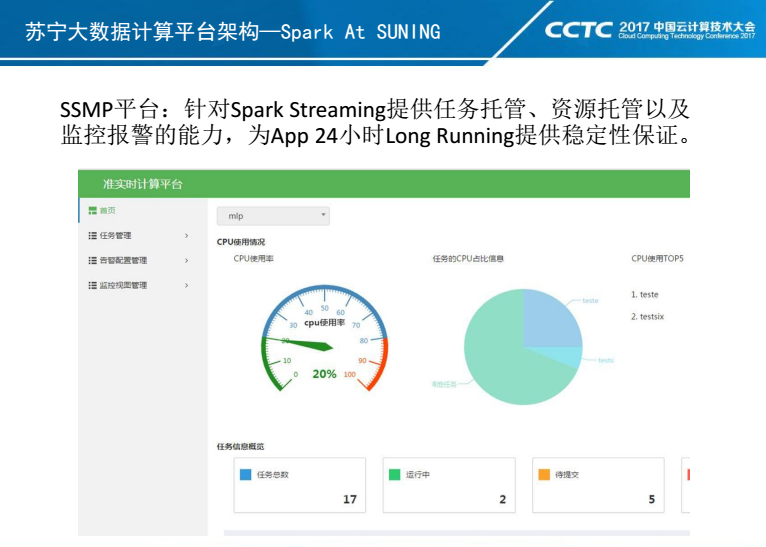
Task: Click the 任务信息概览 section heading
Action: pos(240,446)
